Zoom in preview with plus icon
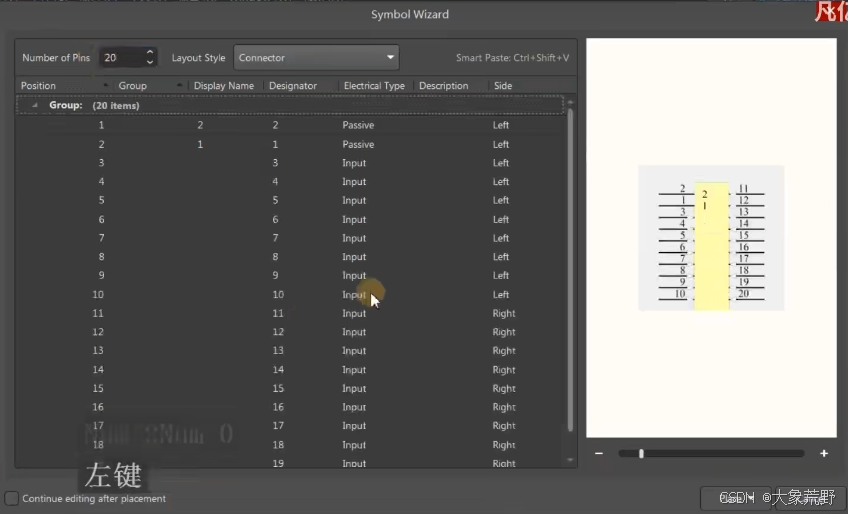Image resolution: width=848 pixels, height=514 pixels. click(824, 453)
